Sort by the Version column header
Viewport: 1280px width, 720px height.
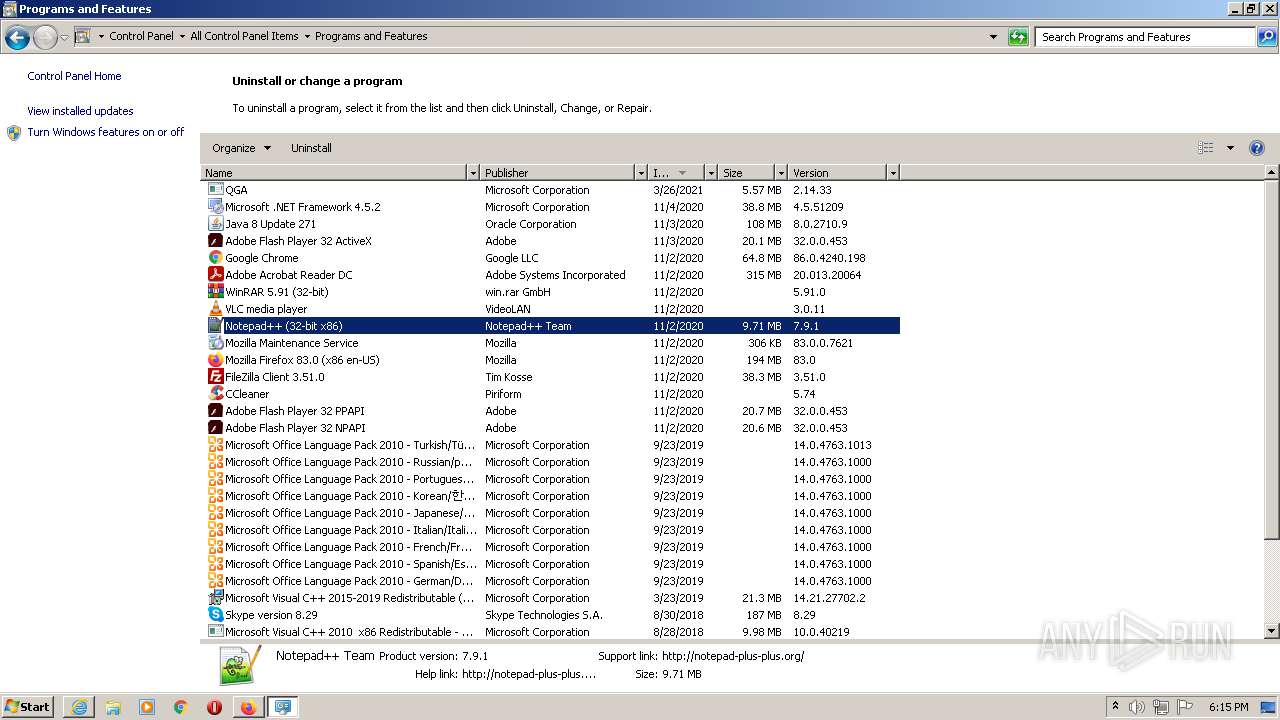coord(837,173)
